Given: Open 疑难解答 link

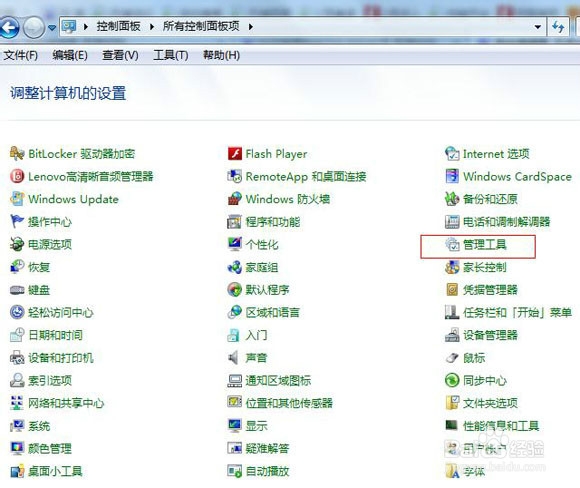Looking at the screenshot, I should (x=267, y=448).
